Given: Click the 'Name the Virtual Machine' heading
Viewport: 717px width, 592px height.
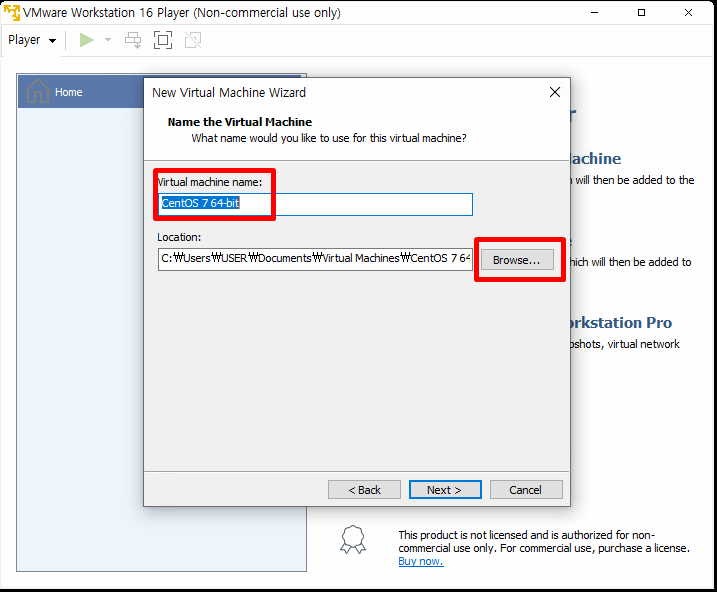Looking at the screenshot, I should tap(240, 122).
